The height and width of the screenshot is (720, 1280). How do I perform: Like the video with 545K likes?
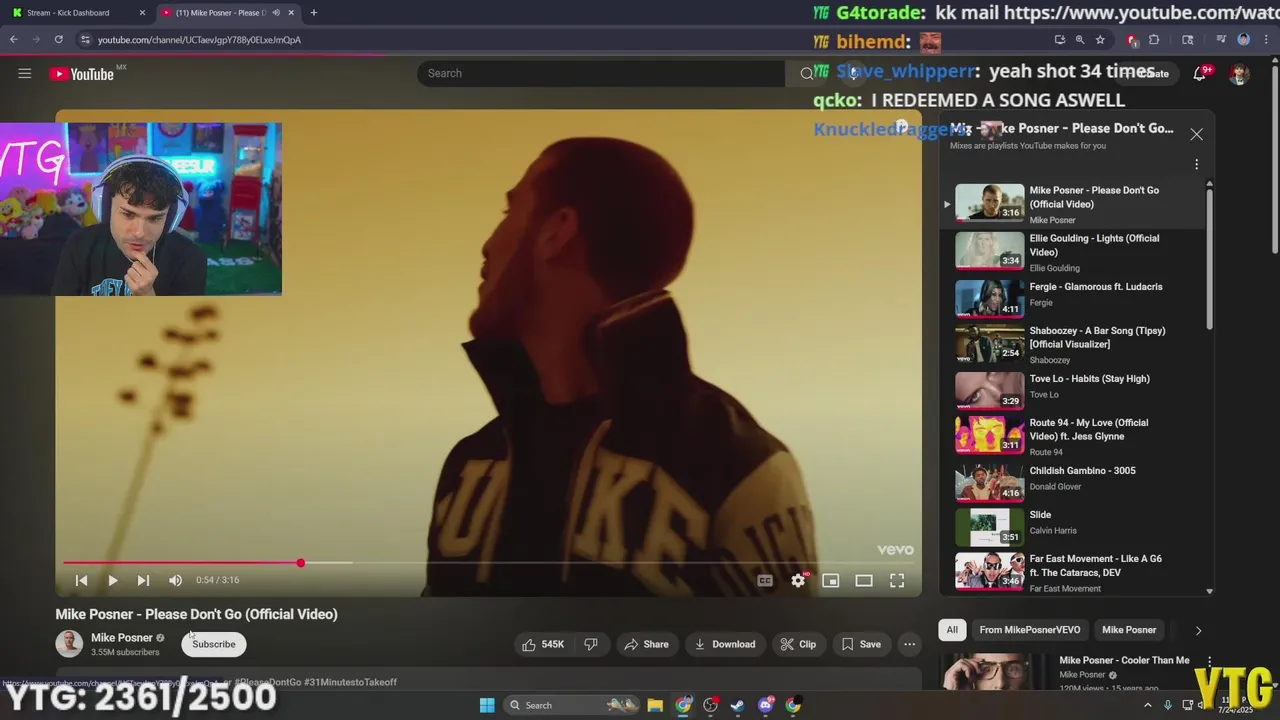point(543,644)
